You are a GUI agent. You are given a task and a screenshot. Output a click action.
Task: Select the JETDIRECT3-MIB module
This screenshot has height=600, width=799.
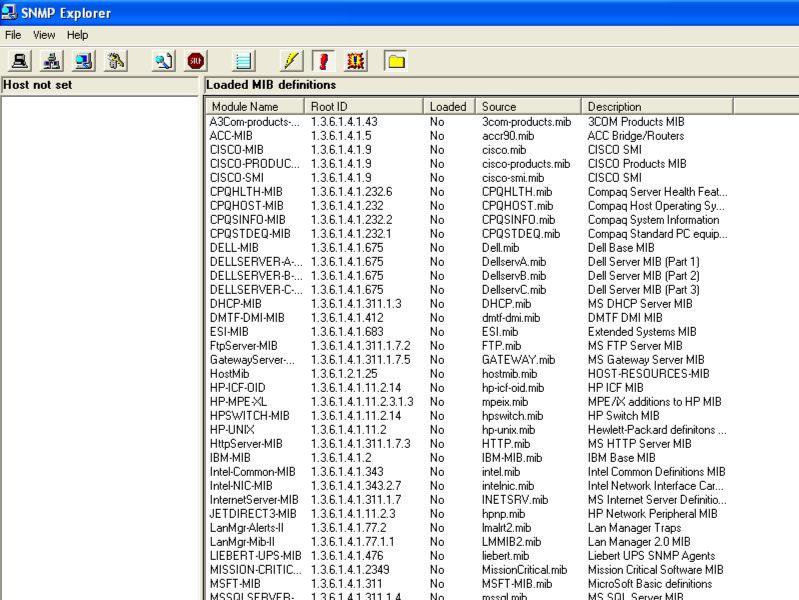[x=253, y=514]
